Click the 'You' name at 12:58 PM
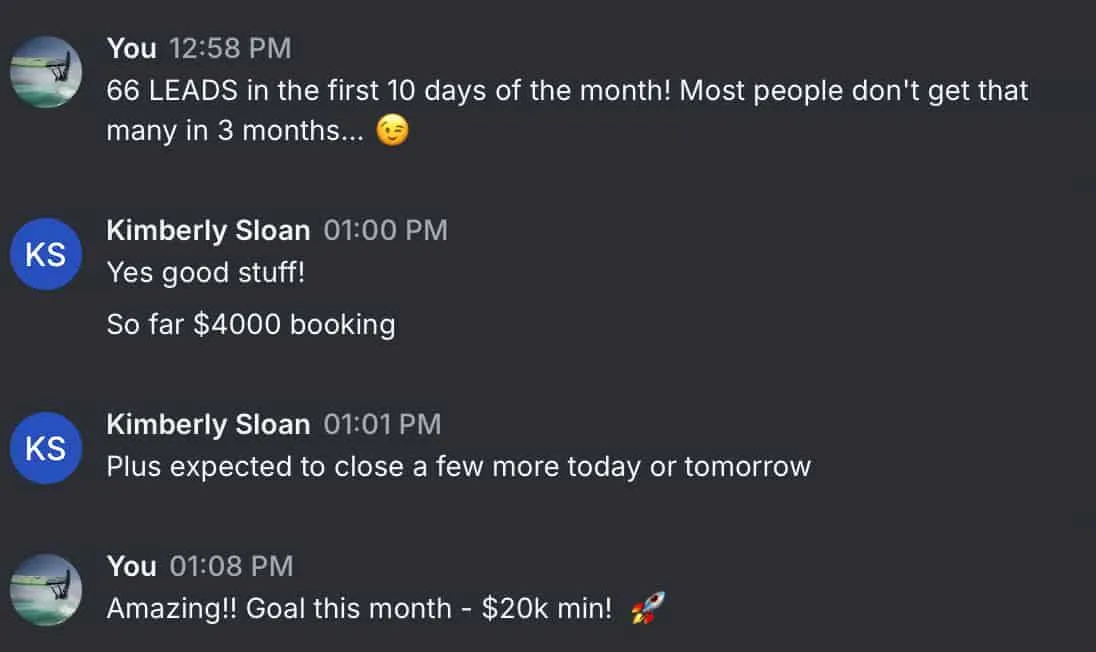This screenshot has height=652, width=1096. [131, 48]
